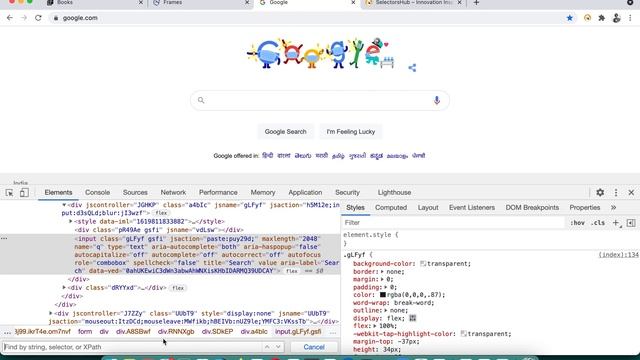Click the I'm Feeling Lucky button

(x=351, y=131)
